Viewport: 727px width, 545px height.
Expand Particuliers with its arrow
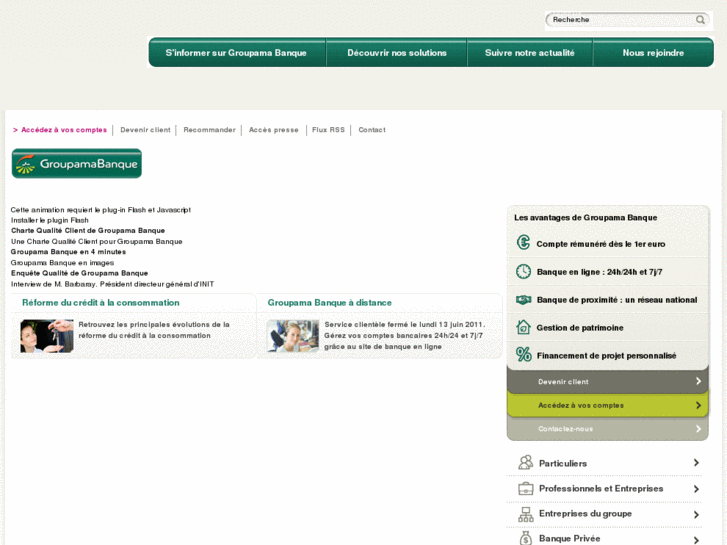(x=696, y=462)
